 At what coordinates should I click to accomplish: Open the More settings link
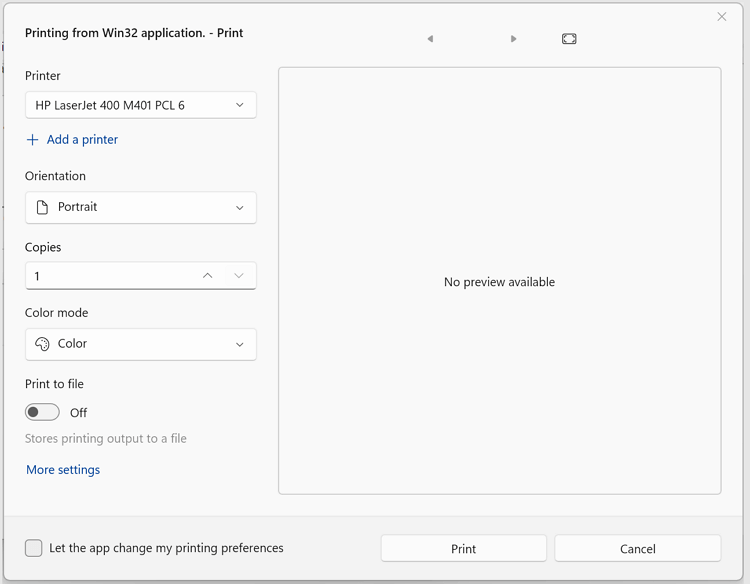tap(63, 470)
